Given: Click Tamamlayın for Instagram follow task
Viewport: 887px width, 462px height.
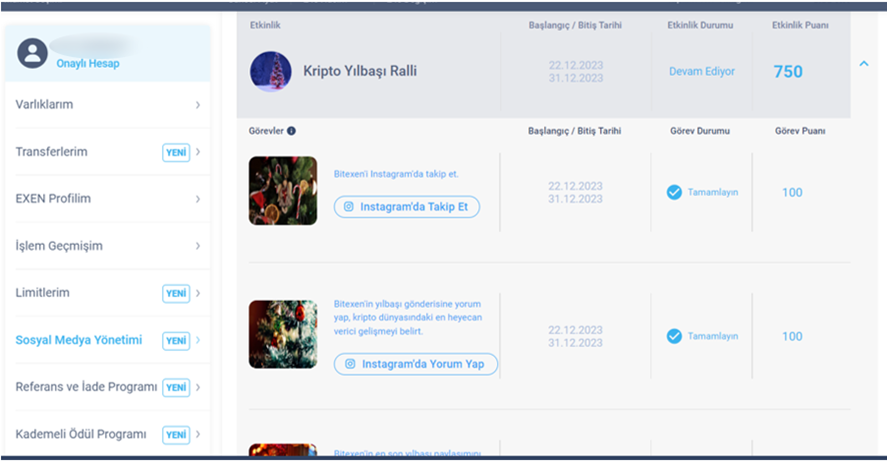Looking at the screenshot, I should tap(713, 192).
